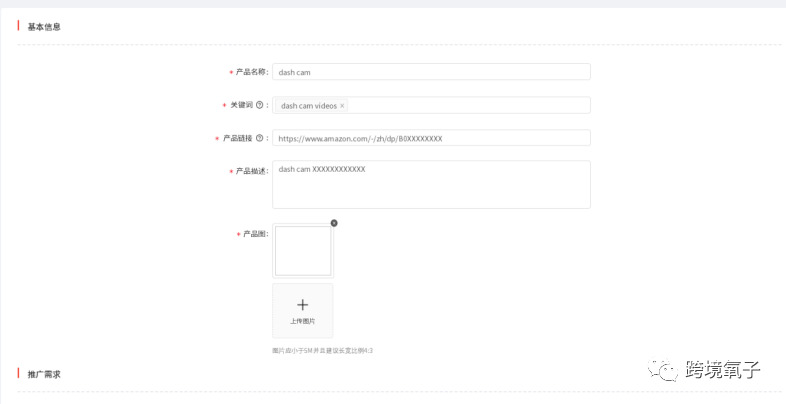This screenshot has height=404, width=786.
Task: Click the 上传图片 label text
Action: pos(302,321)
